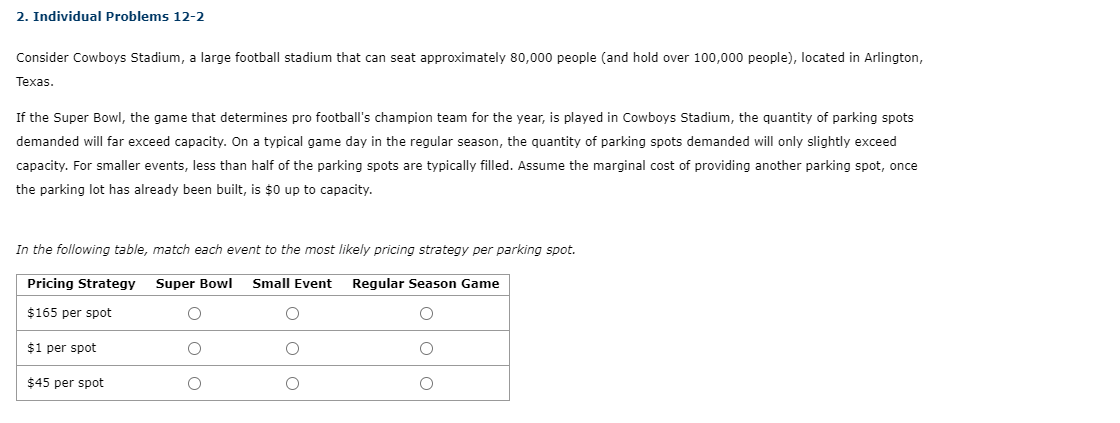
Task: Click the Super Bowl column header
Action: point(194,284)
